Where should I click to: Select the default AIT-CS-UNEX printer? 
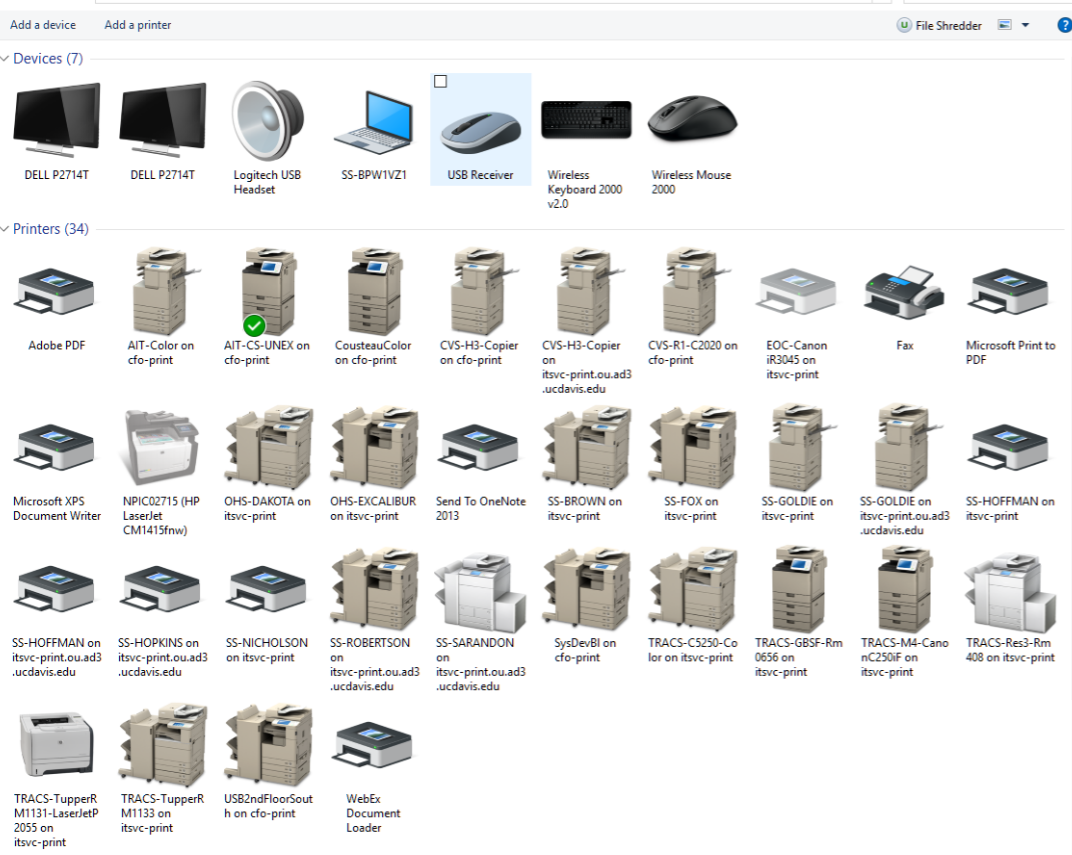pyautogui.click(x=267, y=307)
